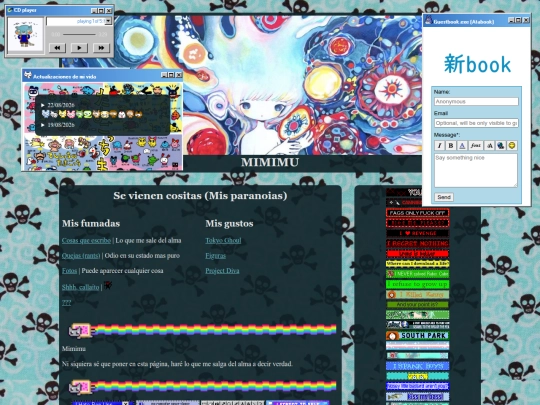The height and width of the screenshot is (405, 540).
Task: Open the CD player track dropdown
Action: pyautogui.click(x=108, y=21)
